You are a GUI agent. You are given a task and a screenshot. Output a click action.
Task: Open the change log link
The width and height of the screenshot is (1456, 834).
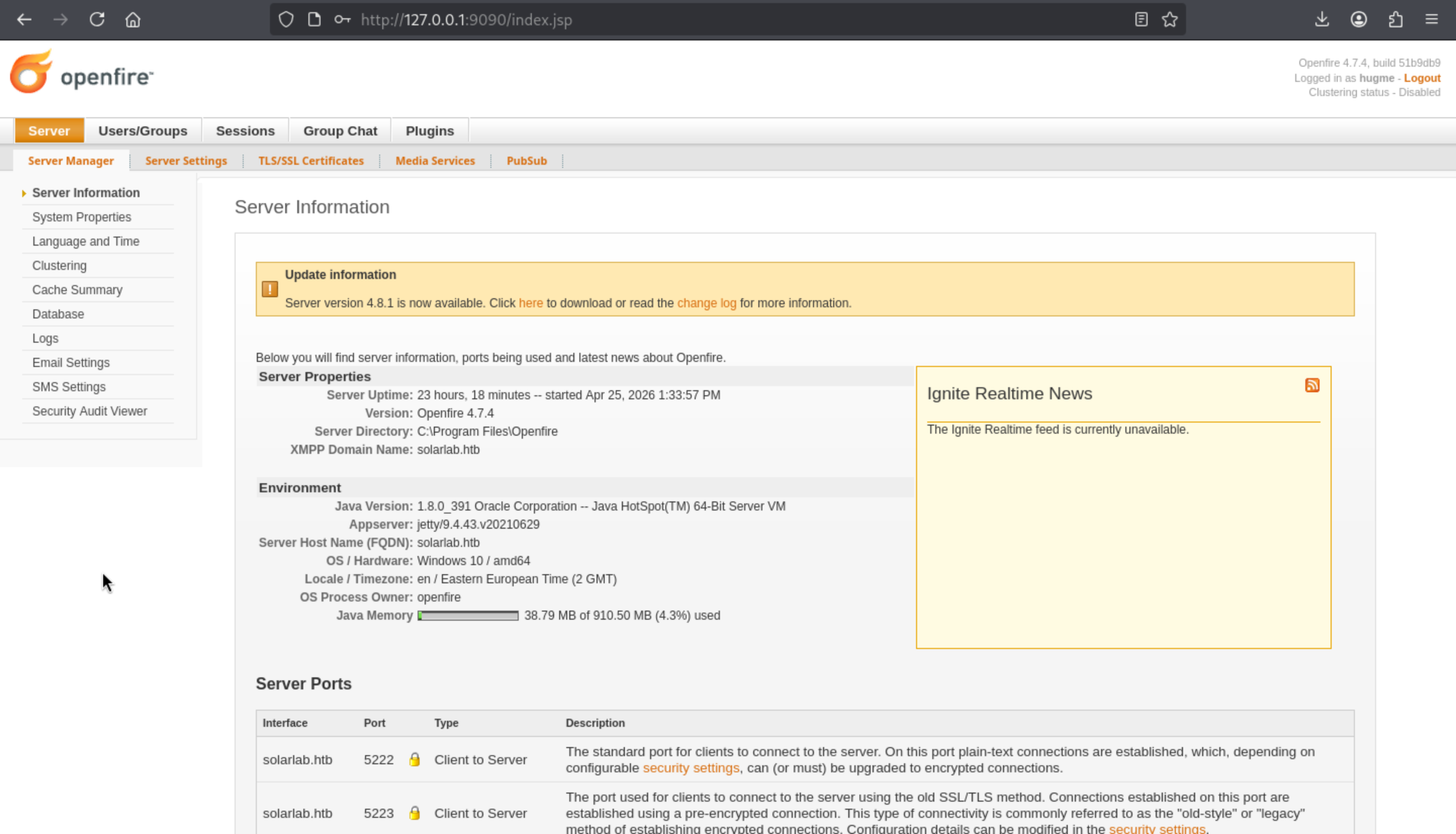click(x=706, y=303)
